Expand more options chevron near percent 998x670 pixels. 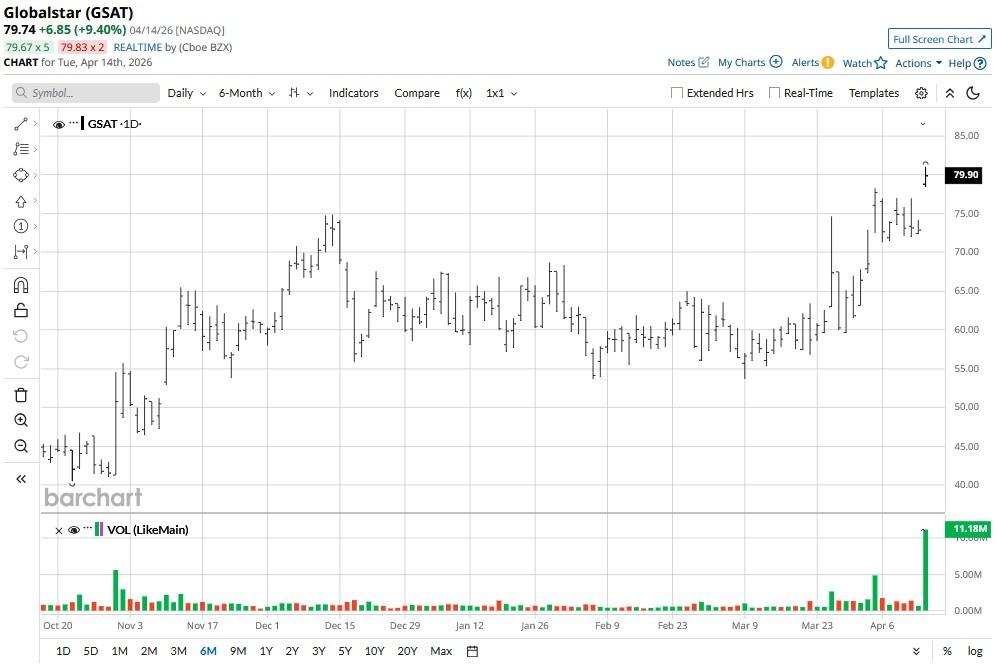pyautogui.click(x=916, y=651)
